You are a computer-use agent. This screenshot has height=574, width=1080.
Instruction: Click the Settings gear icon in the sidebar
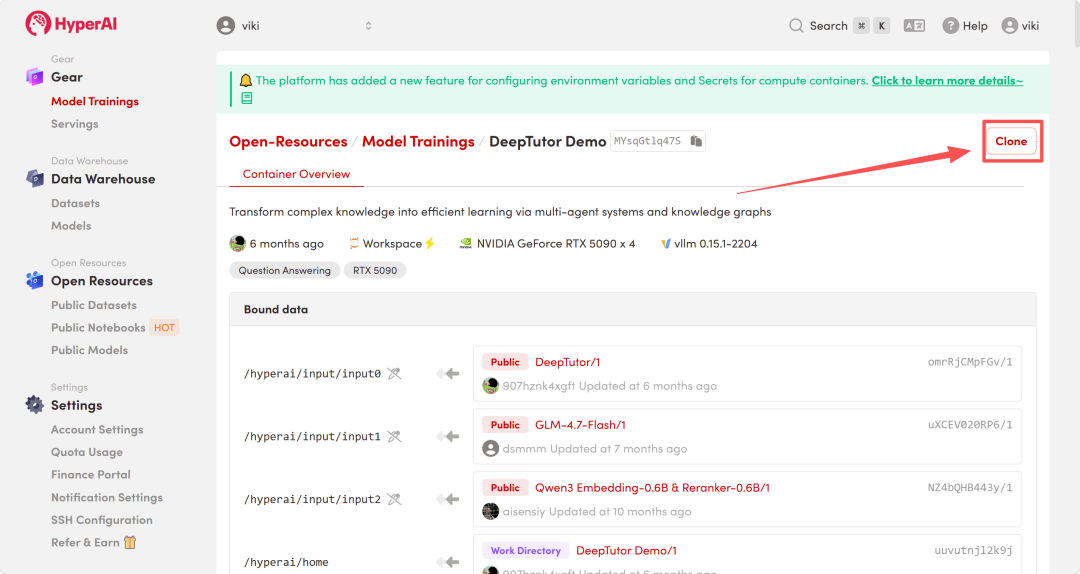34,404
